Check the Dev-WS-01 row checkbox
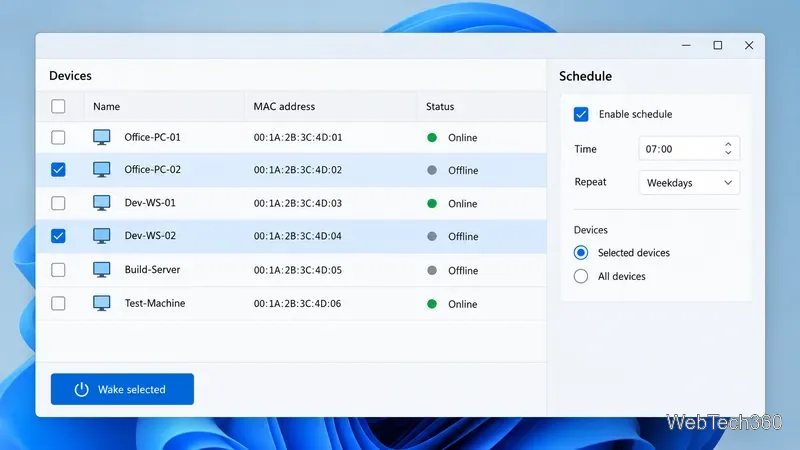 pyautogui.click(x=58, y=203)
